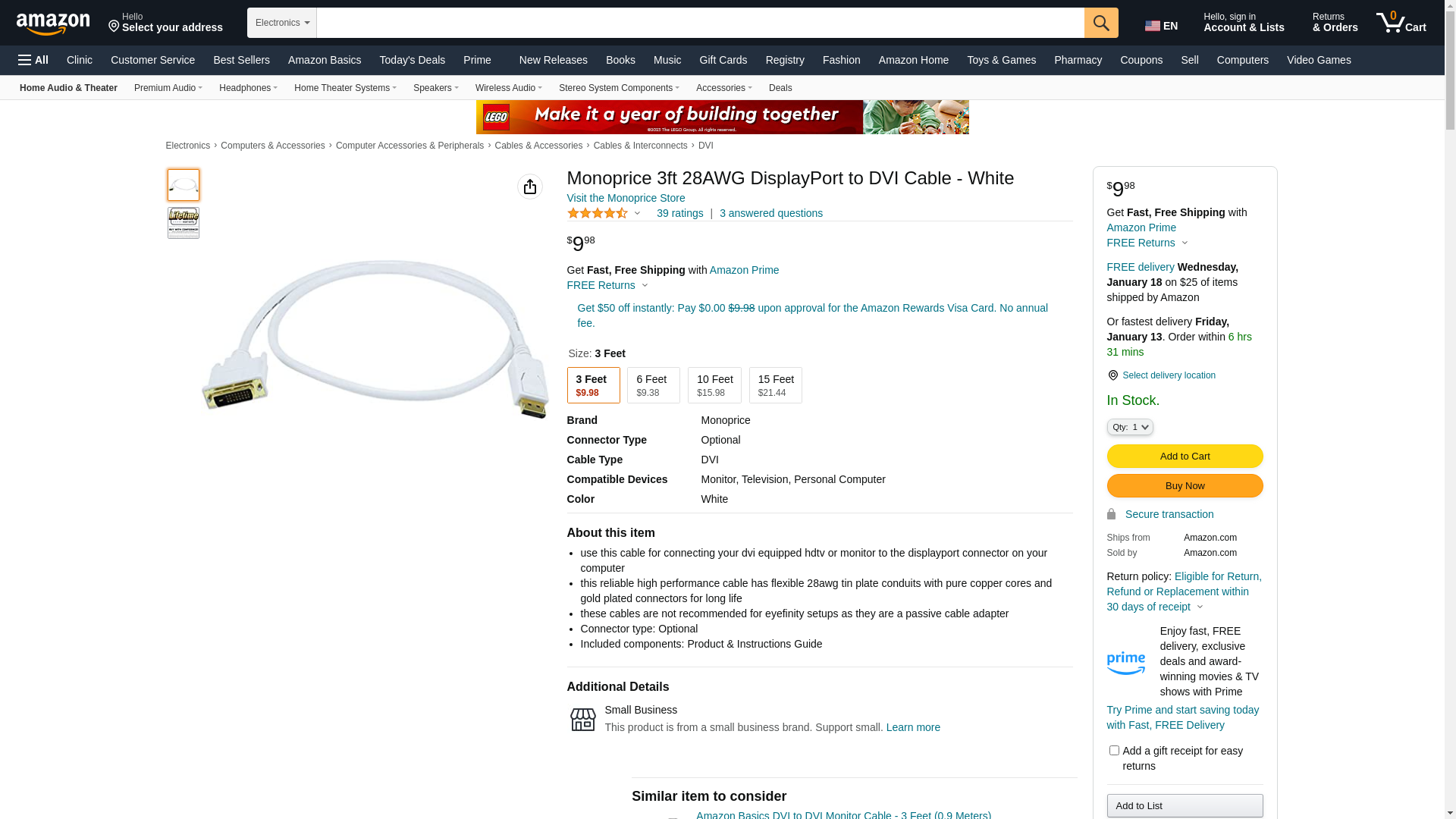Screen dimensions: 1456x819
Task: Click the Select your address location icon
Action: (x=115, y=27)
